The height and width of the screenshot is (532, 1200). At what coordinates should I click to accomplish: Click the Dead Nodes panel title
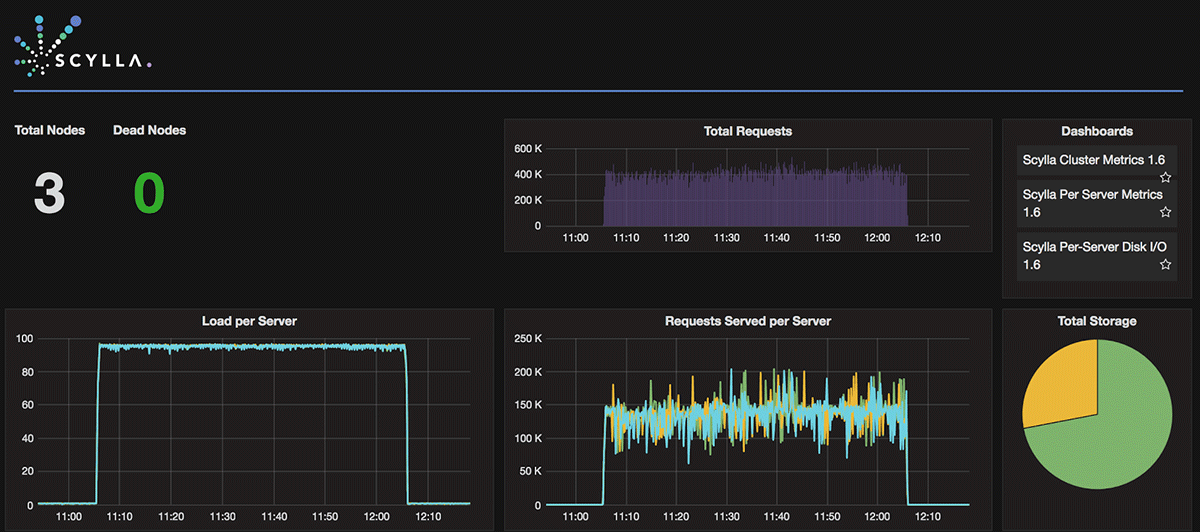149,130
